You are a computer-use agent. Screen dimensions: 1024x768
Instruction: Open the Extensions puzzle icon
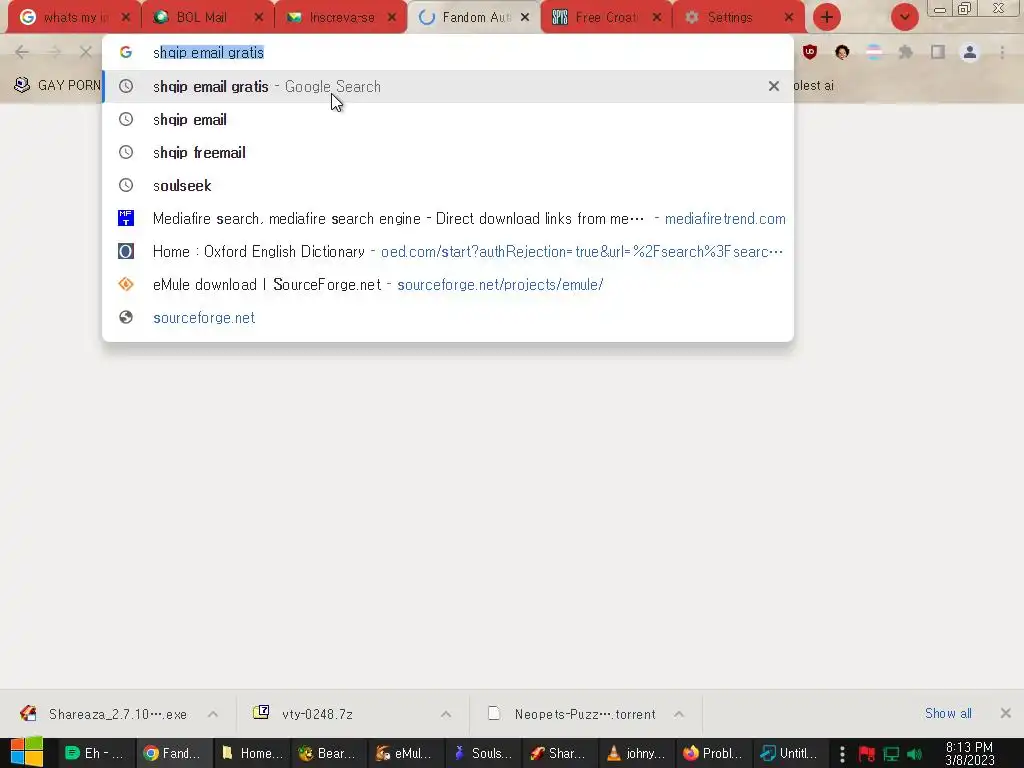pos(906,52)
